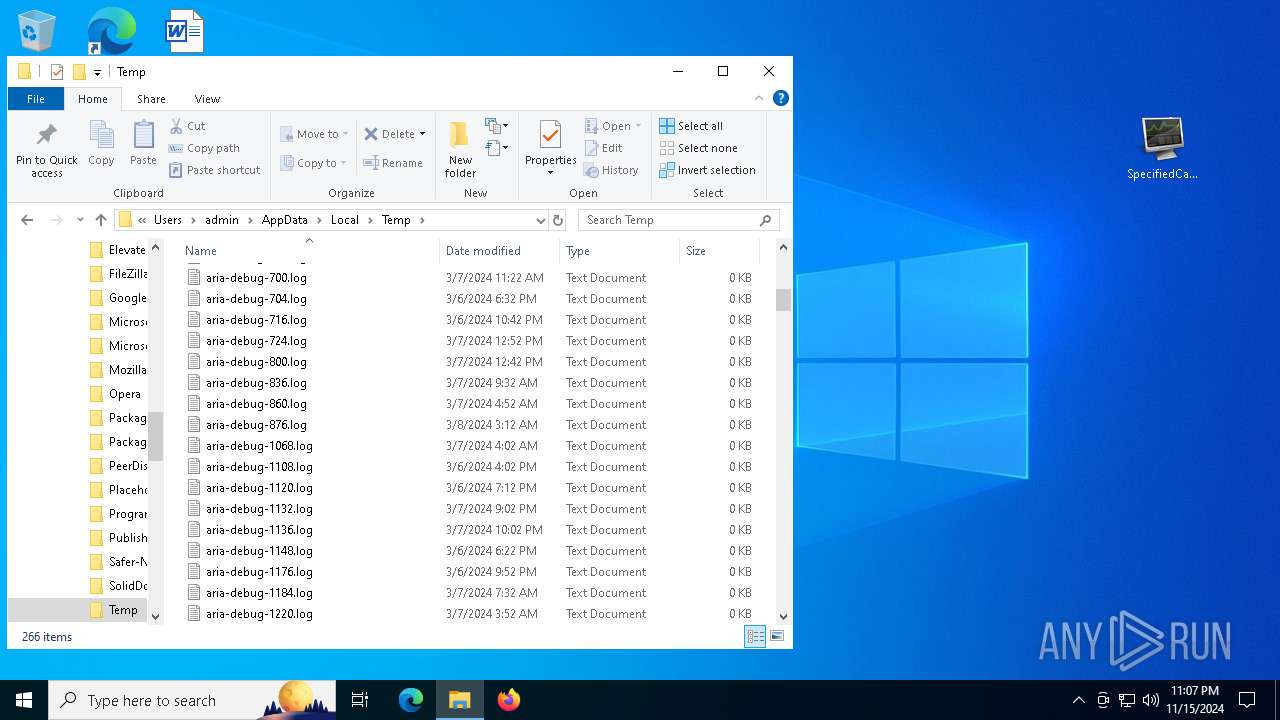The height and width of the screenshot is (720, 1280).
Task: Go up one folder level arrow
Action: point(101,220)
